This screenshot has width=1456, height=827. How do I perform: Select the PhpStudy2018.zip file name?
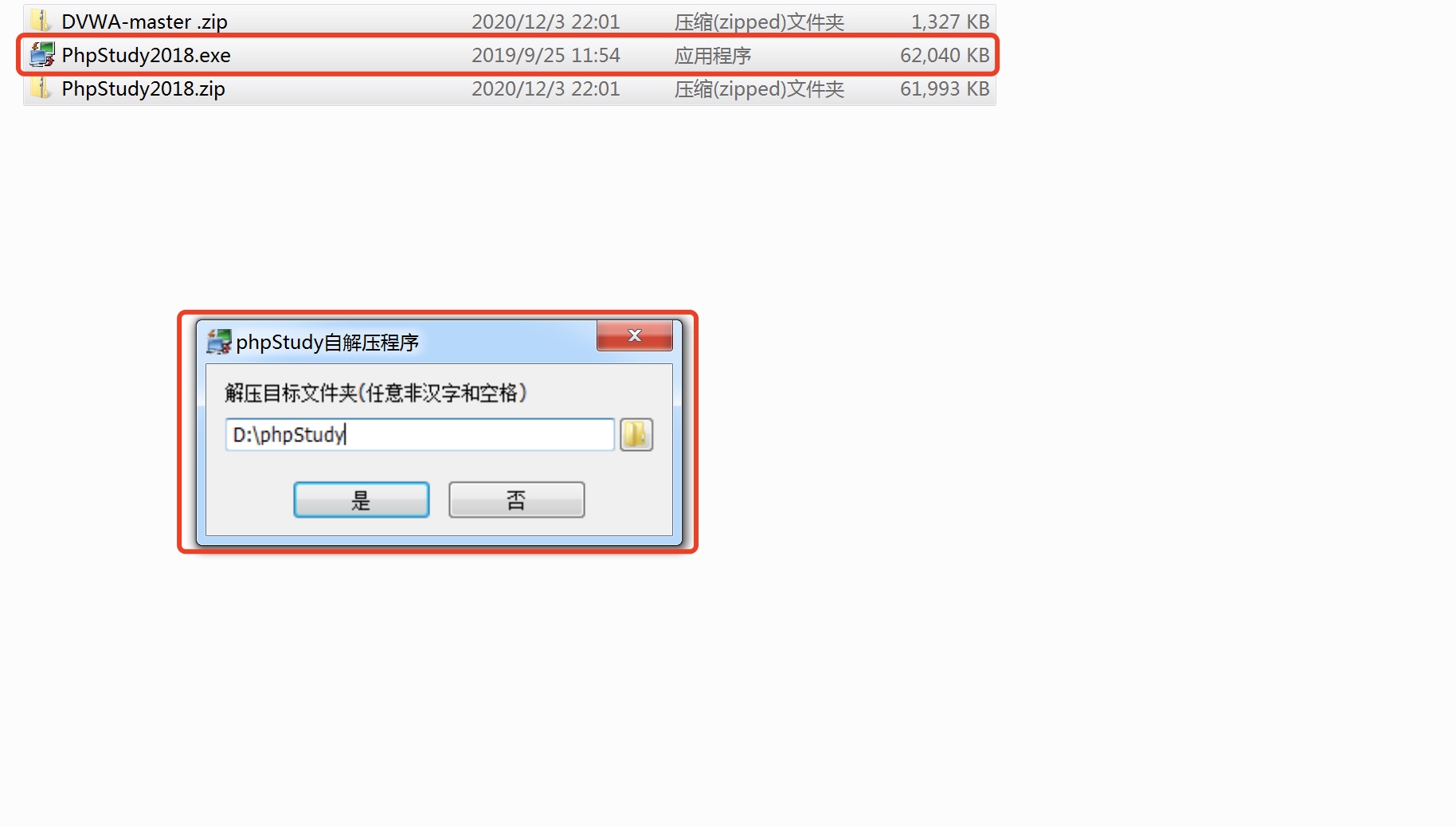tap(143, 88)
